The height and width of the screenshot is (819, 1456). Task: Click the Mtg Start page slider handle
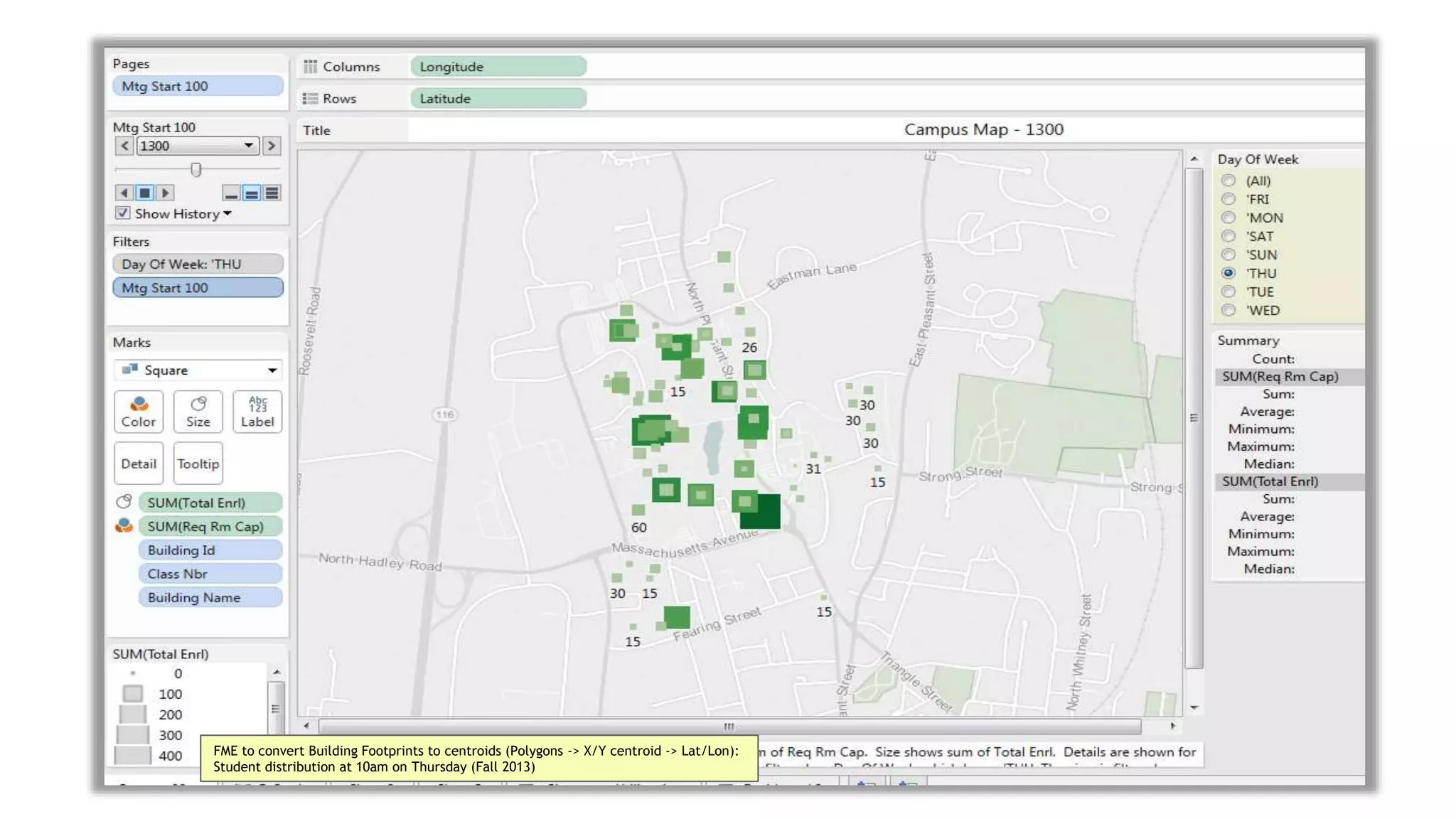point(196,169)
